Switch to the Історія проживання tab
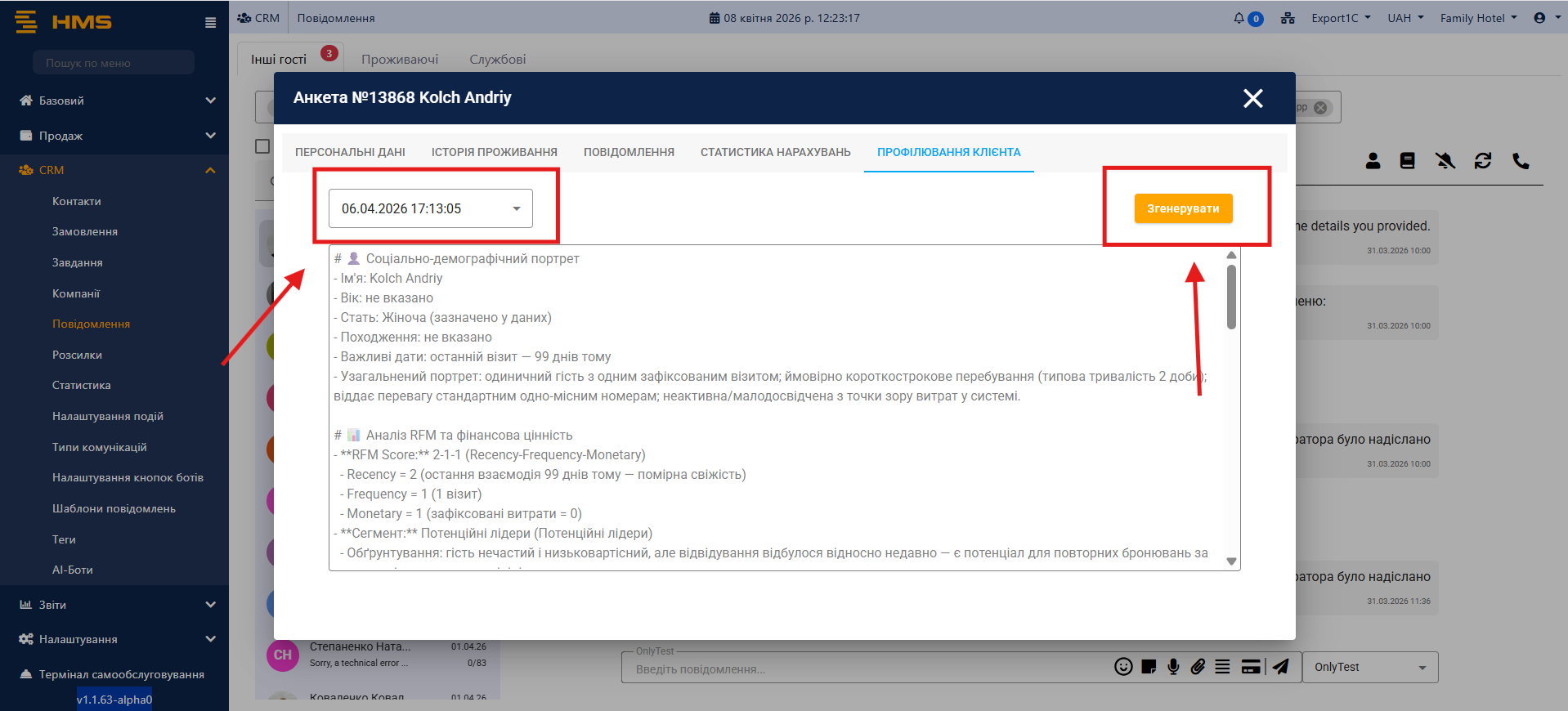 [494, 152]
